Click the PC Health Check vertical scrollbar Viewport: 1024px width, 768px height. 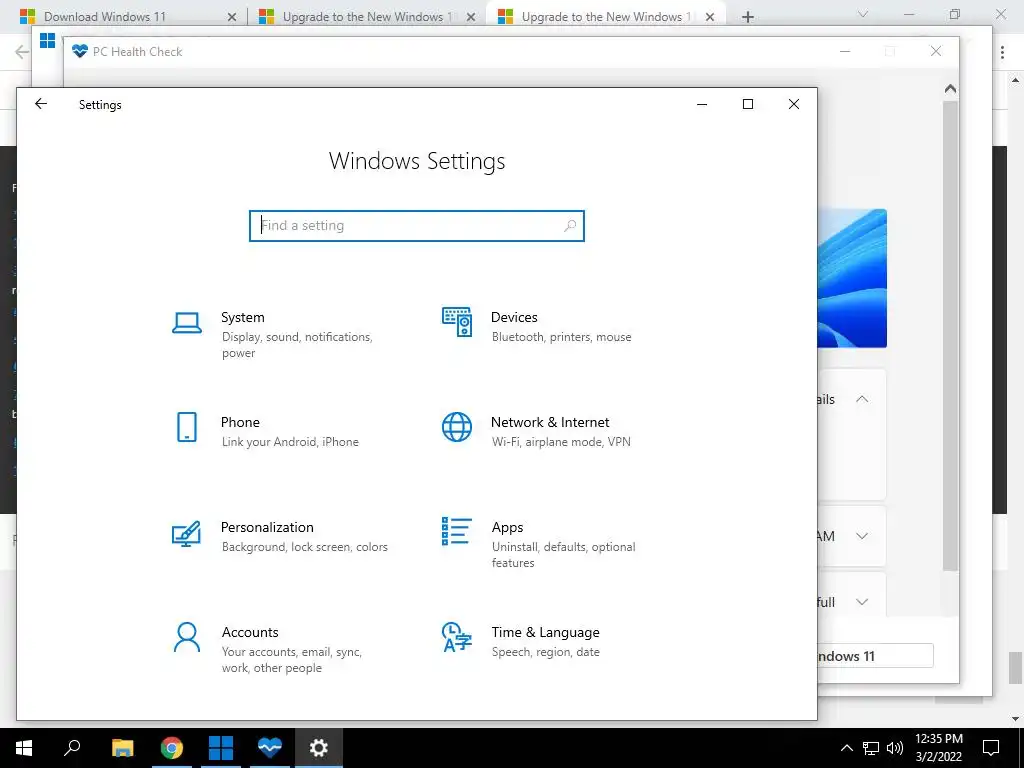950,336
